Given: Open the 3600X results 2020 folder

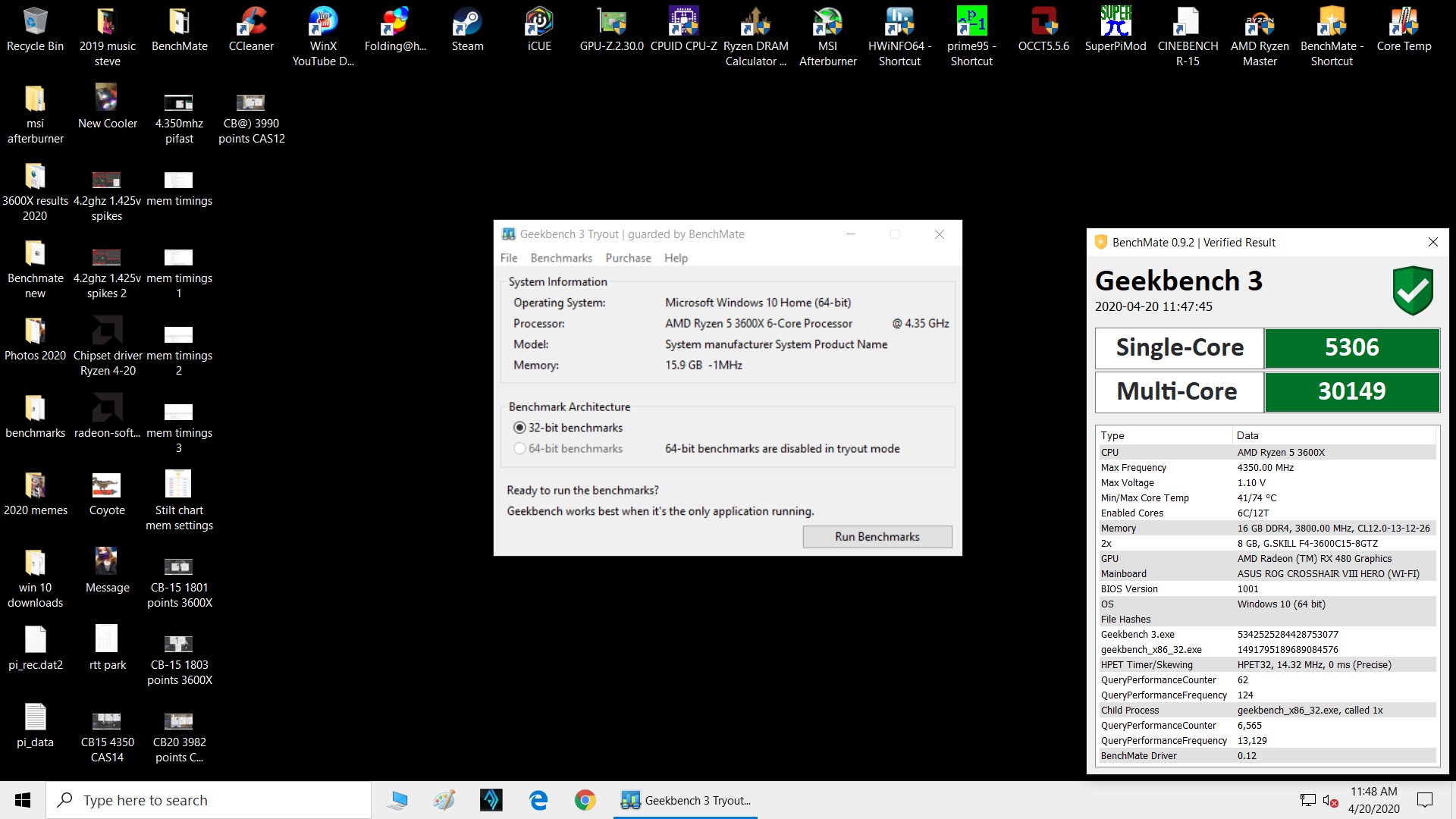Looking at the screenshot, I should coord(35,191).
